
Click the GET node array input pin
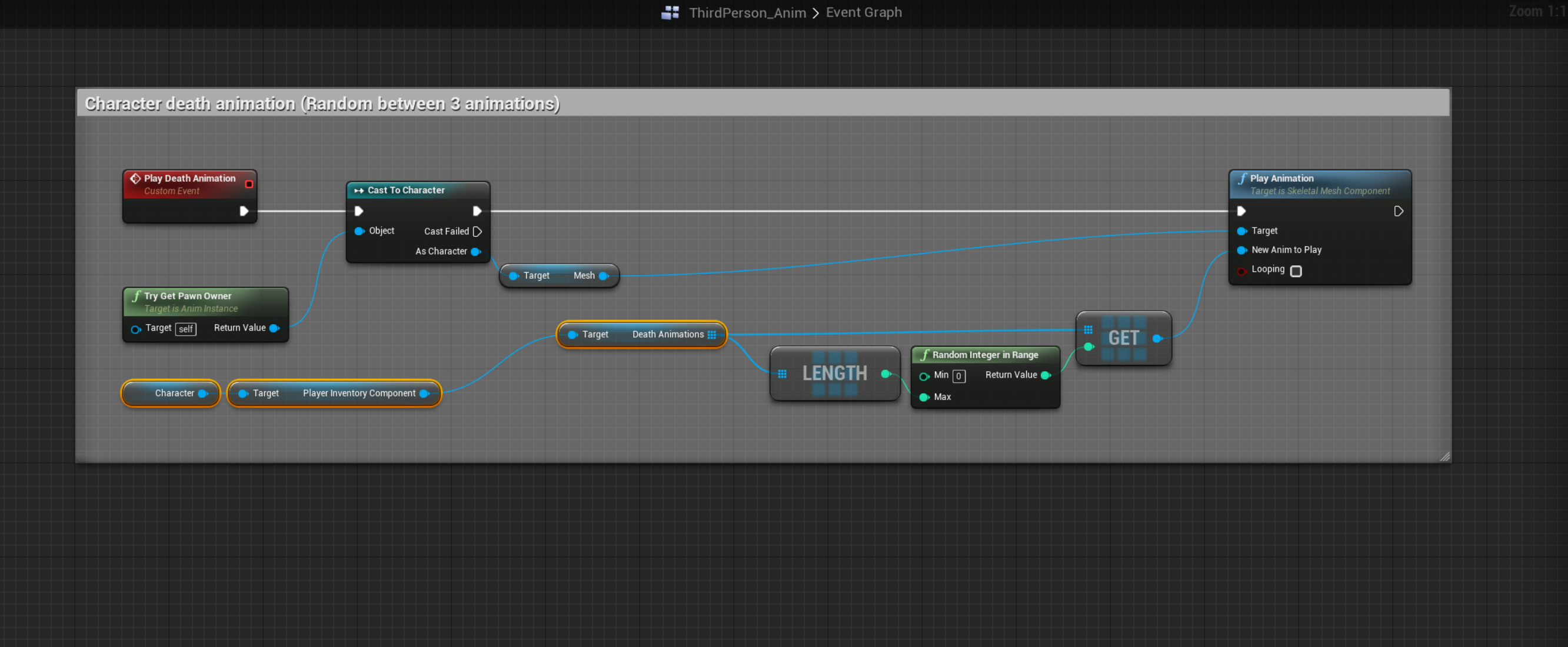coord(1088,330)
